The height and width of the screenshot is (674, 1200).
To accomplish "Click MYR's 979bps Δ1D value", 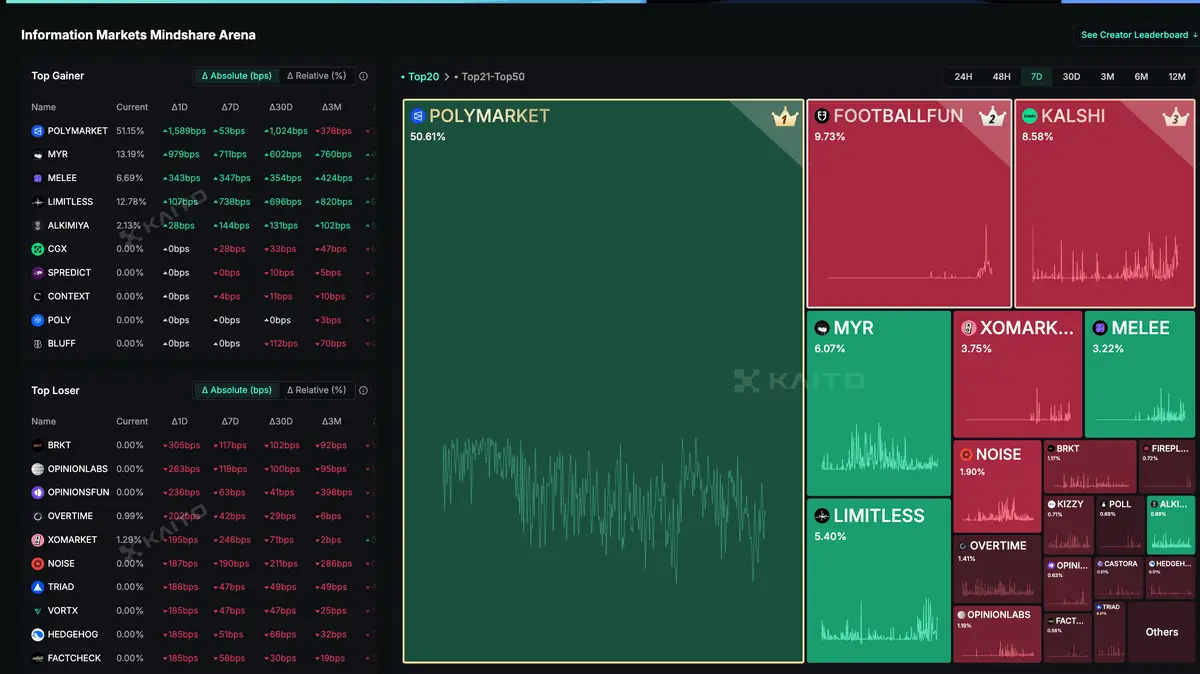I will point(181,155).
